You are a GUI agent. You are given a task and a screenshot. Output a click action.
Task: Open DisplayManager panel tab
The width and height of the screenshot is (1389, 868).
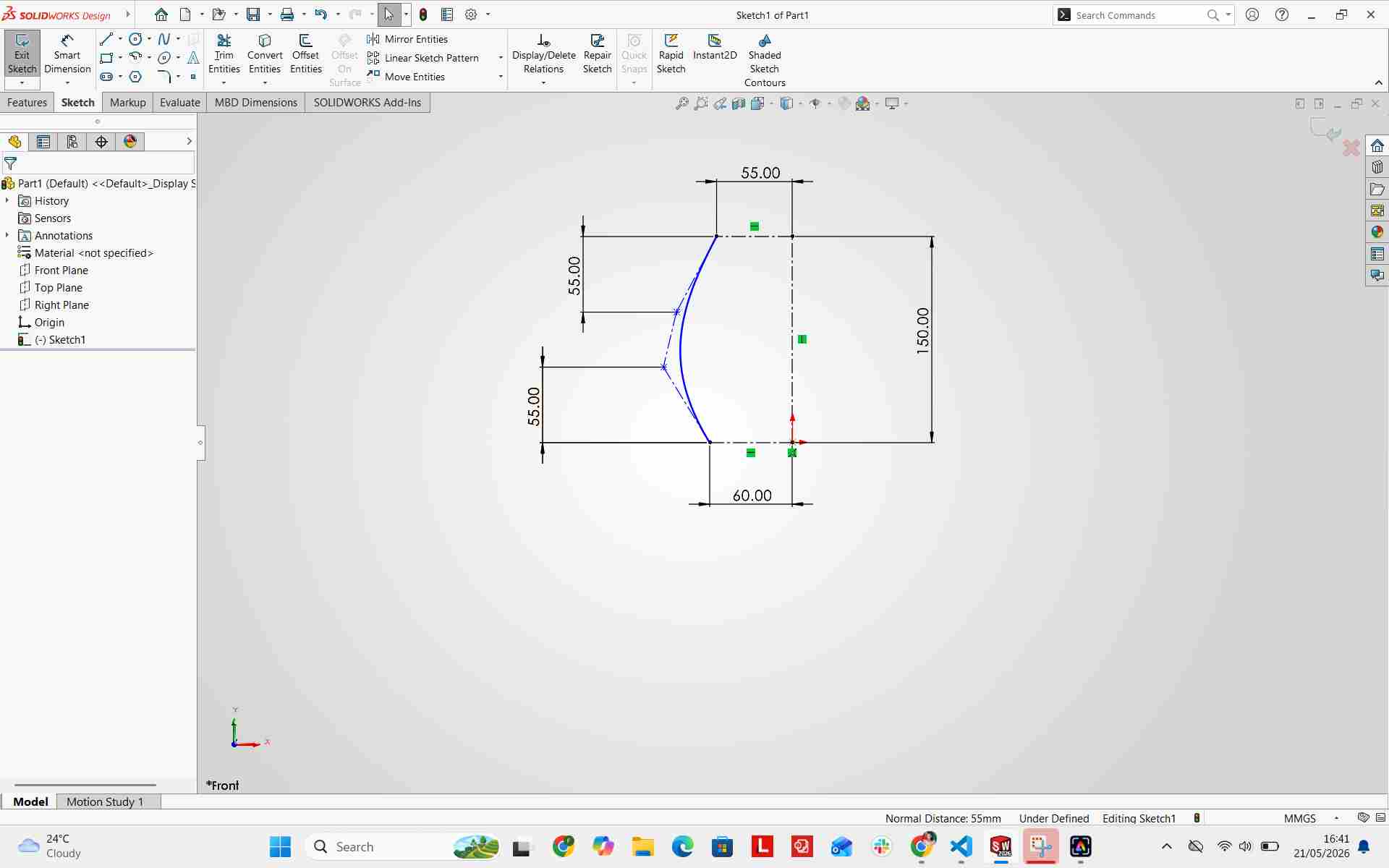130,142
